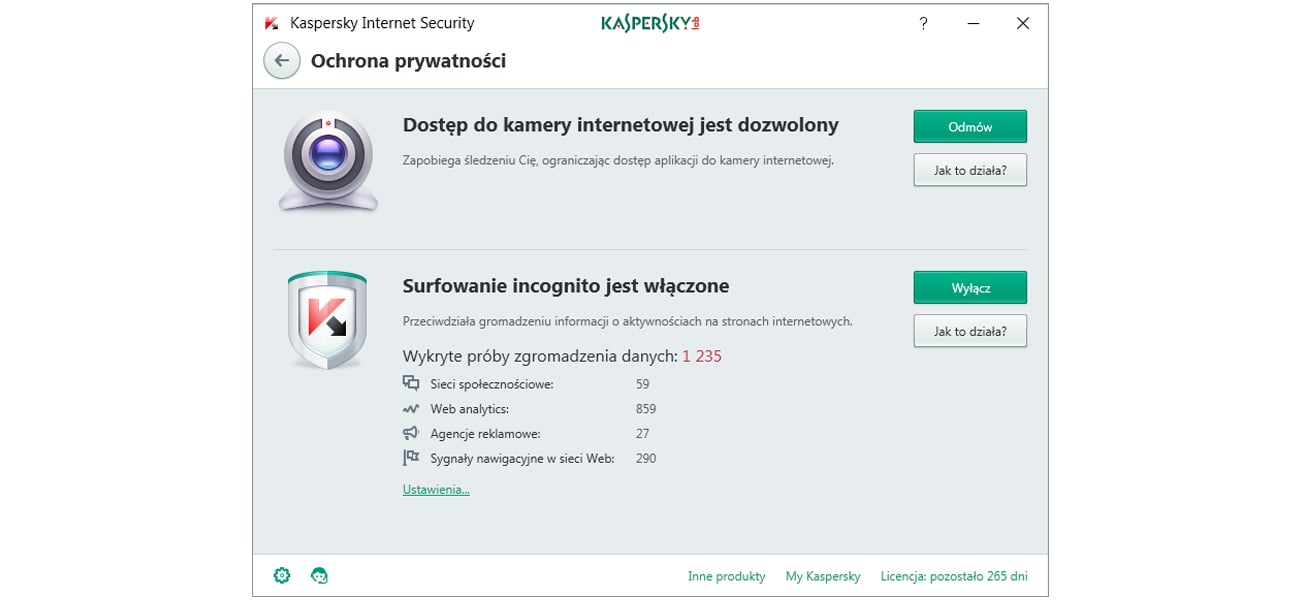Click the value 27 for advertising agencies
1300x600 pixels.
(642, 434)
